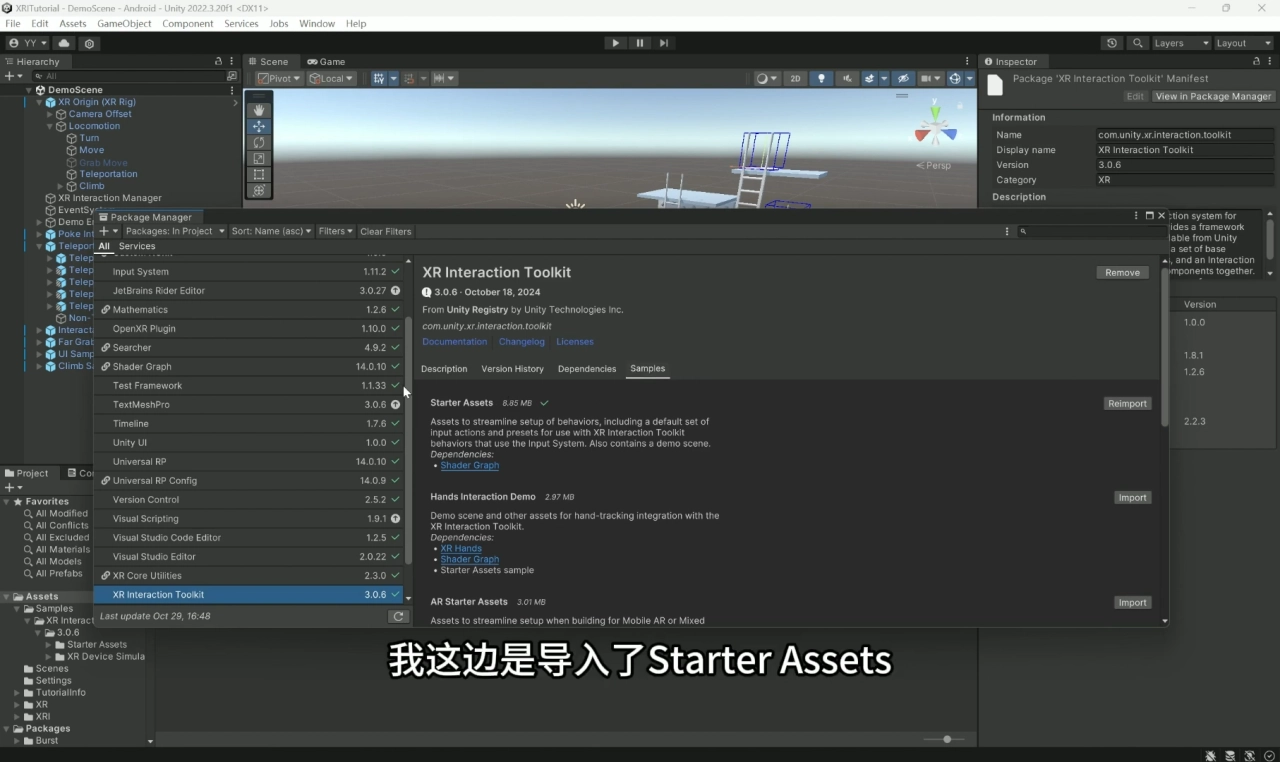The height and width of the screenshot is (762, 1280).
Task: Open the Description tab
Action: [444, 369]
